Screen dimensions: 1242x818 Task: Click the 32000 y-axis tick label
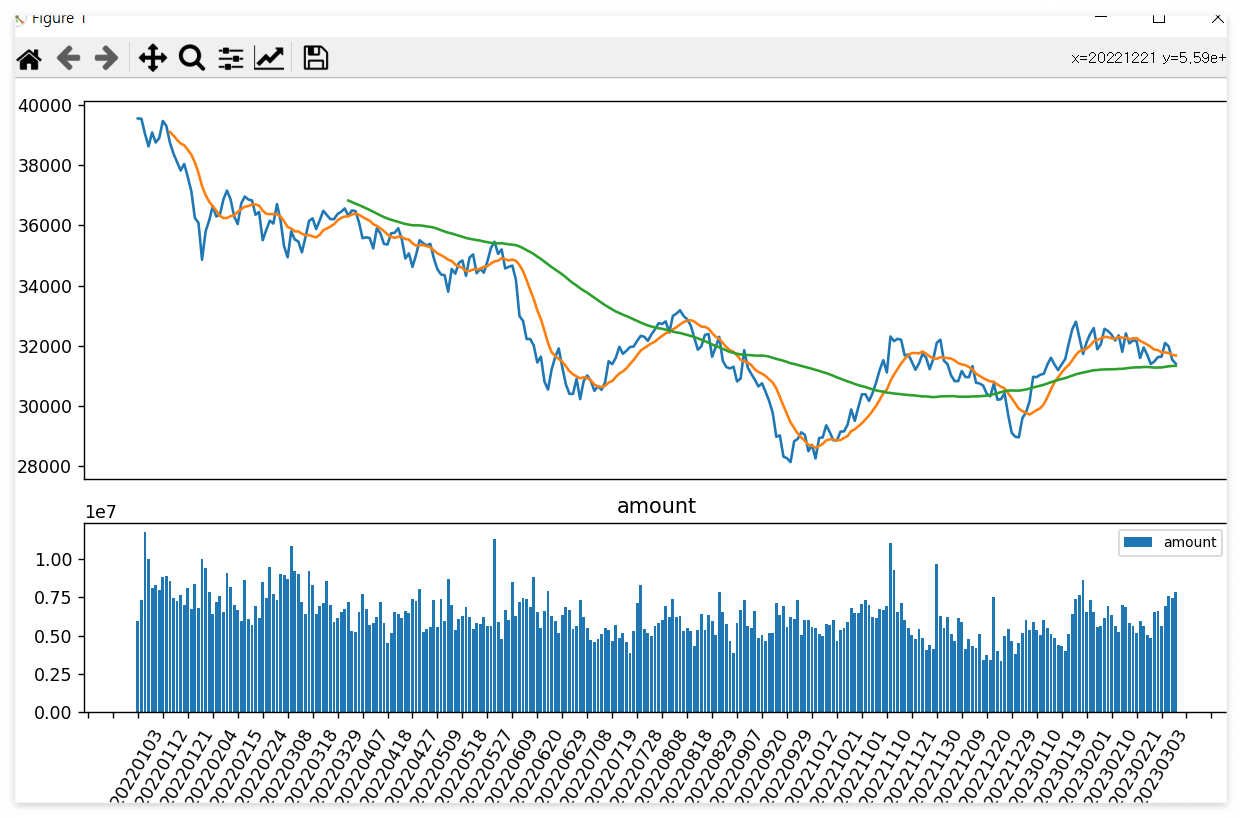45,347
